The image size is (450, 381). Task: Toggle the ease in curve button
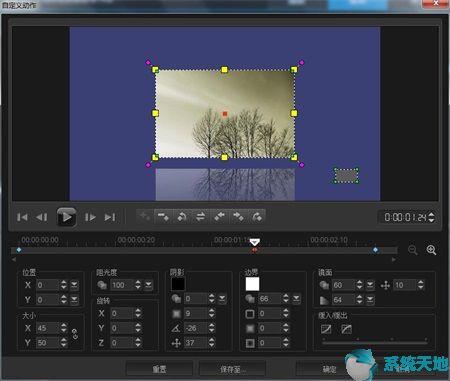tap(326, 329)
